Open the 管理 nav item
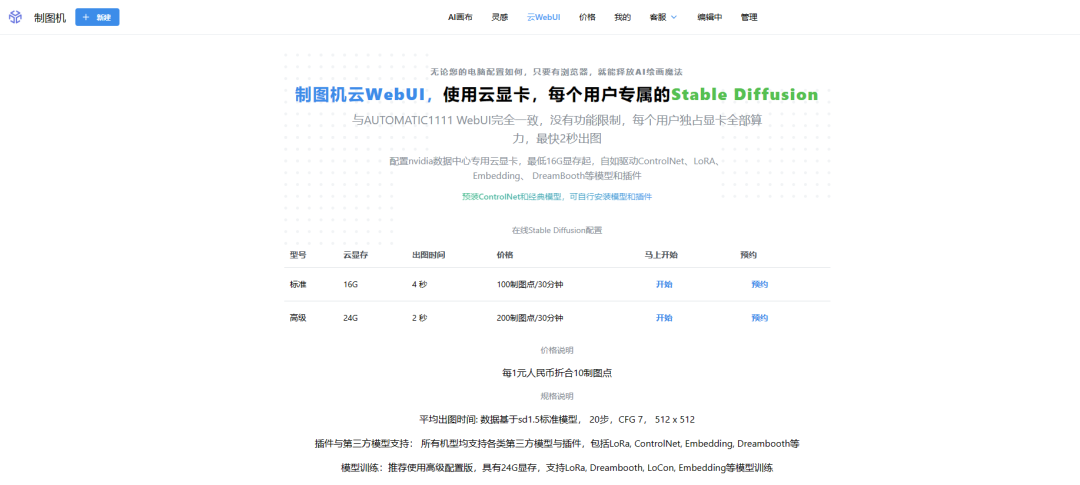Screen dimensions: 1080x485 pyautogui.click(x=749, y=17)
